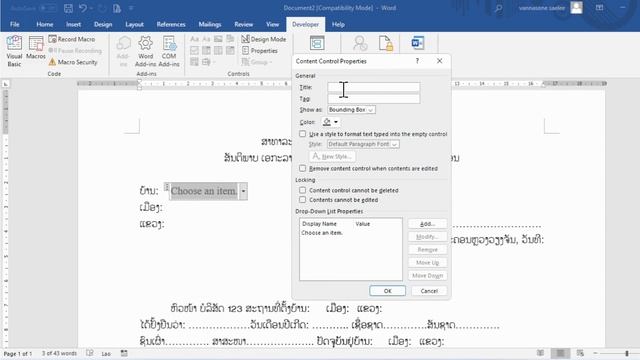
Task: Insert Check Box content control
Action: click(x=194, y=50)
